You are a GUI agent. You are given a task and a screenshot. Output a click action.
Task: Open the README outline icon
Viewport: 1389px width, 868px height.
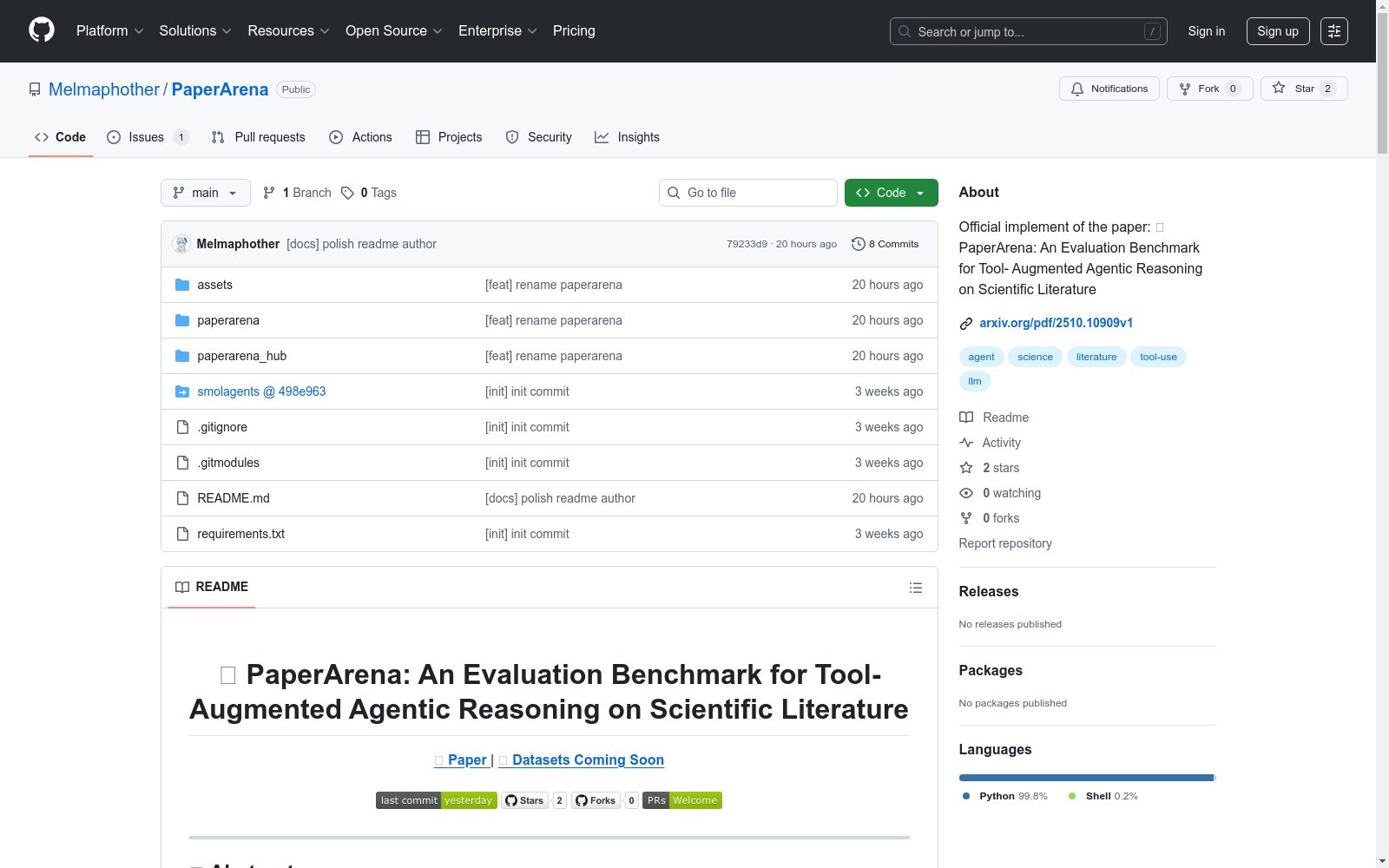[915, 588]
